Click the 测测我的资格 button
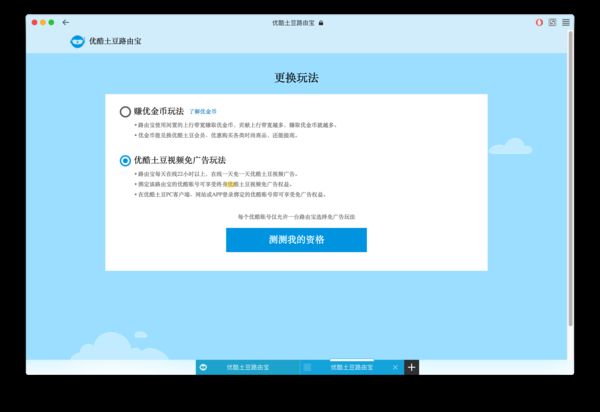 [296, 240]
